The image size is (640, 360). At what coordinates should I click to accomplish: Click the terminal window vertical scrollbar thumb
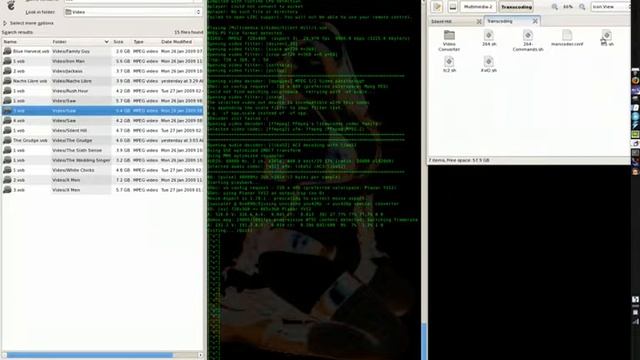point(424,341)
